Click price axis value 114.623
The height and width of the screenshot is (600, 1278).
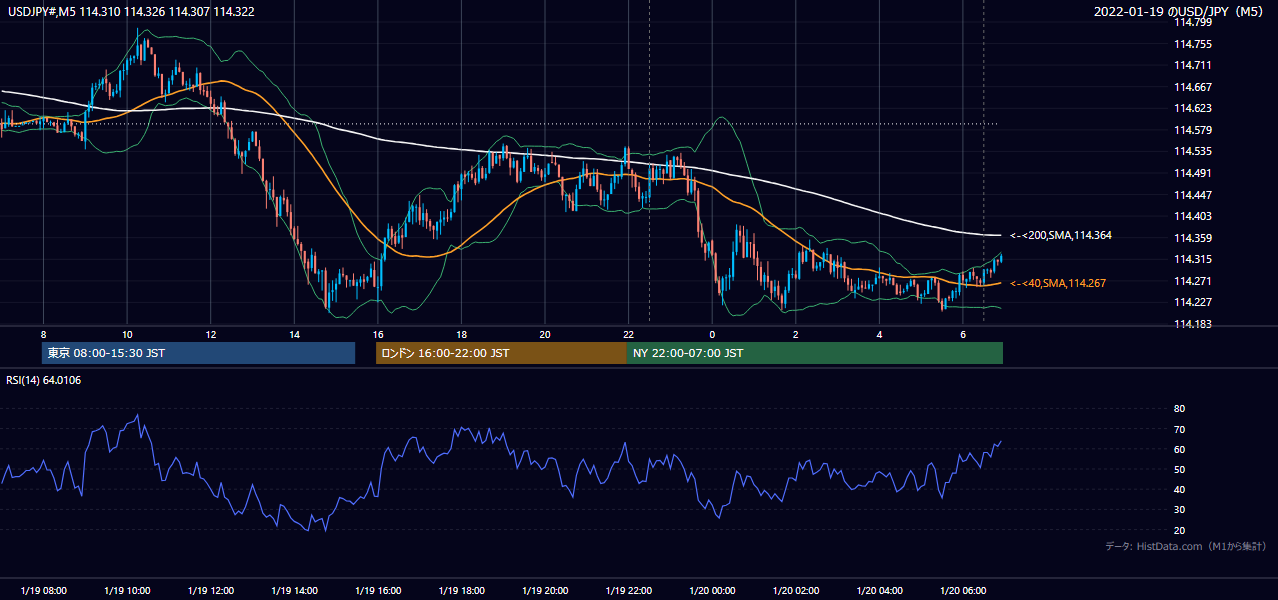pos(1193,108)
